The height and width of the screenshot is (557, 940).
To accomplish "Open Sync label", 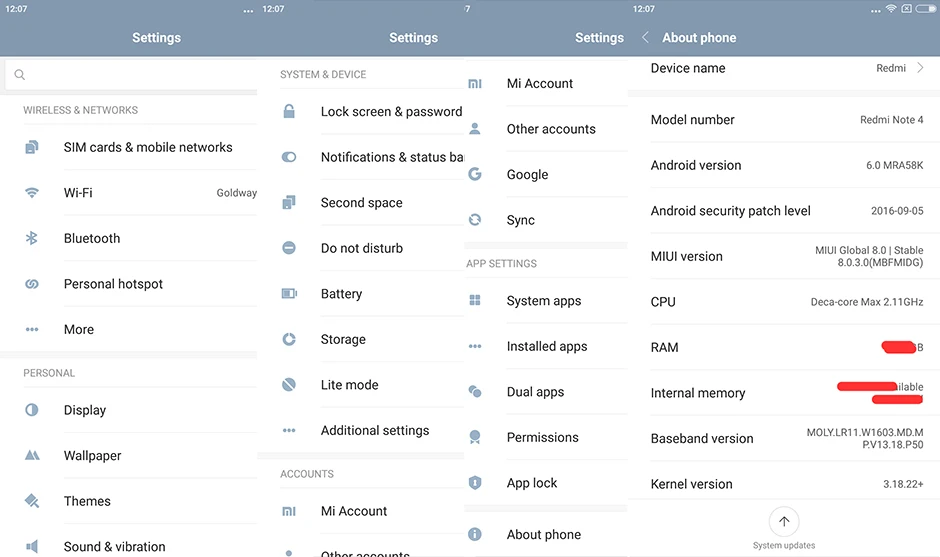I will coord(520,220).
